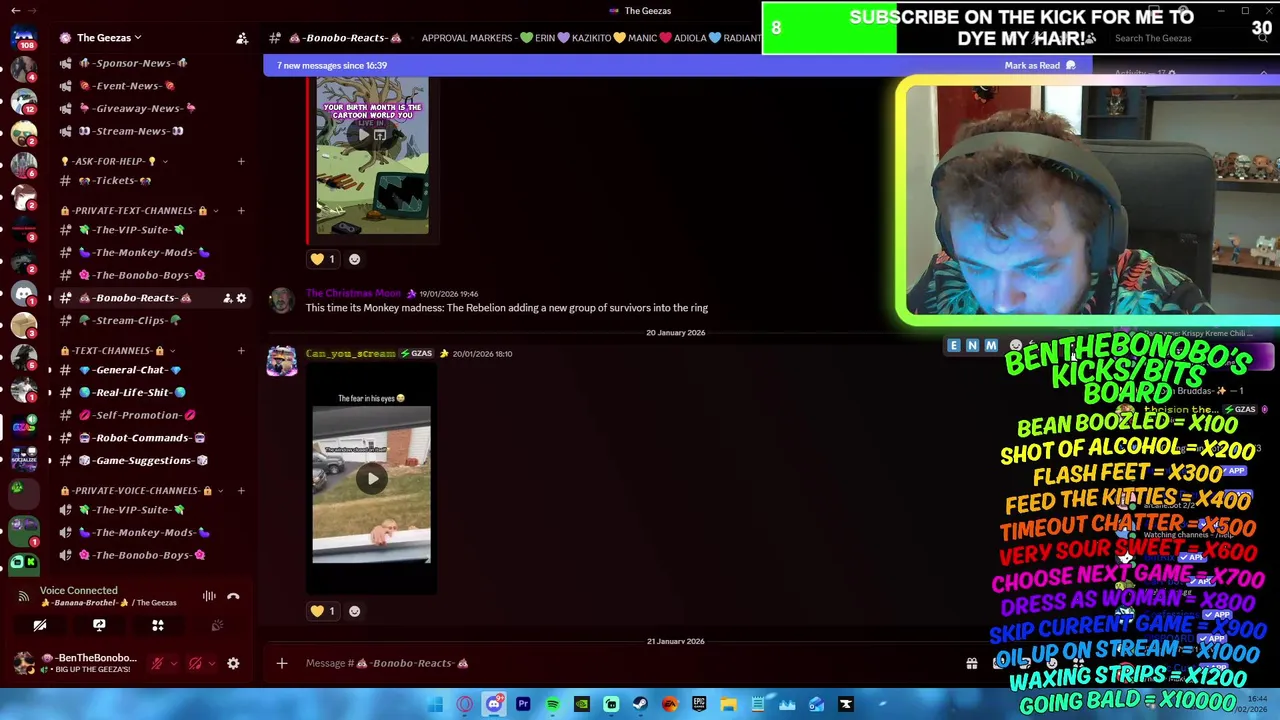Add a channel to PRIVATE-VOICE-CHANNELS category

tap(241, 491)
